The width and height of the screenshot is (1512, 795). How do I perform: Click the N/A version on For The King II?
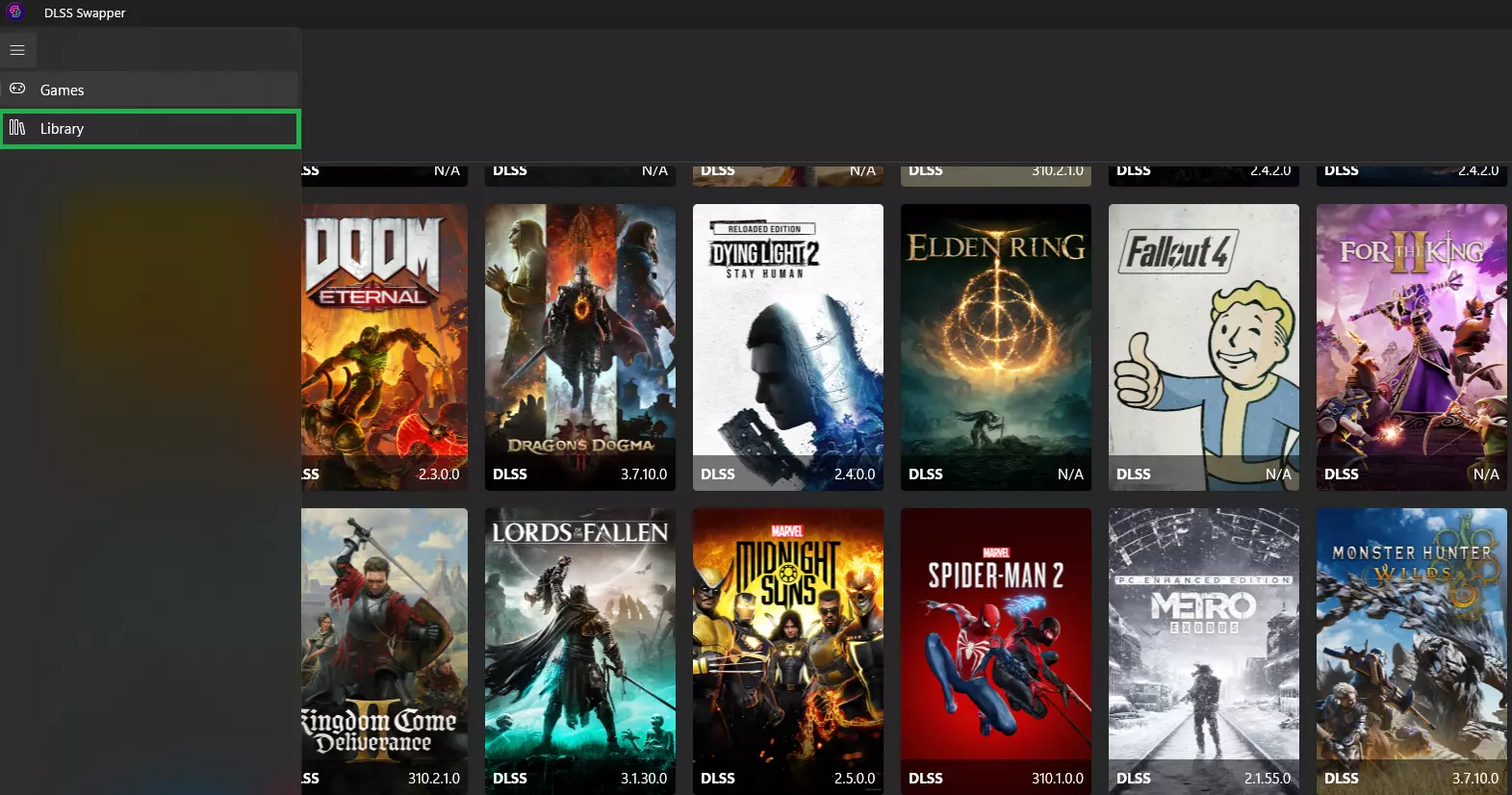coord(1486,474)
